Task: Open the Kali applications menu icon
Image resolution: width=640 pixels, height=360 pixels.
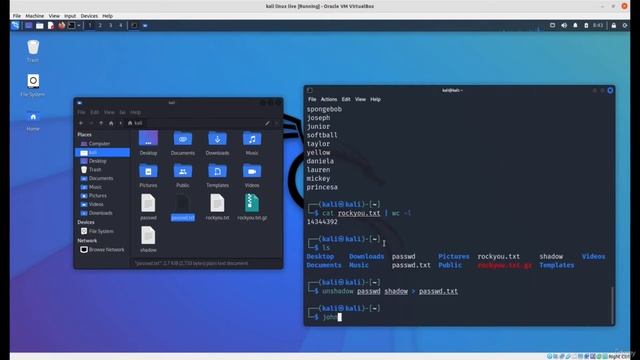Action: [x=15, y=25]
